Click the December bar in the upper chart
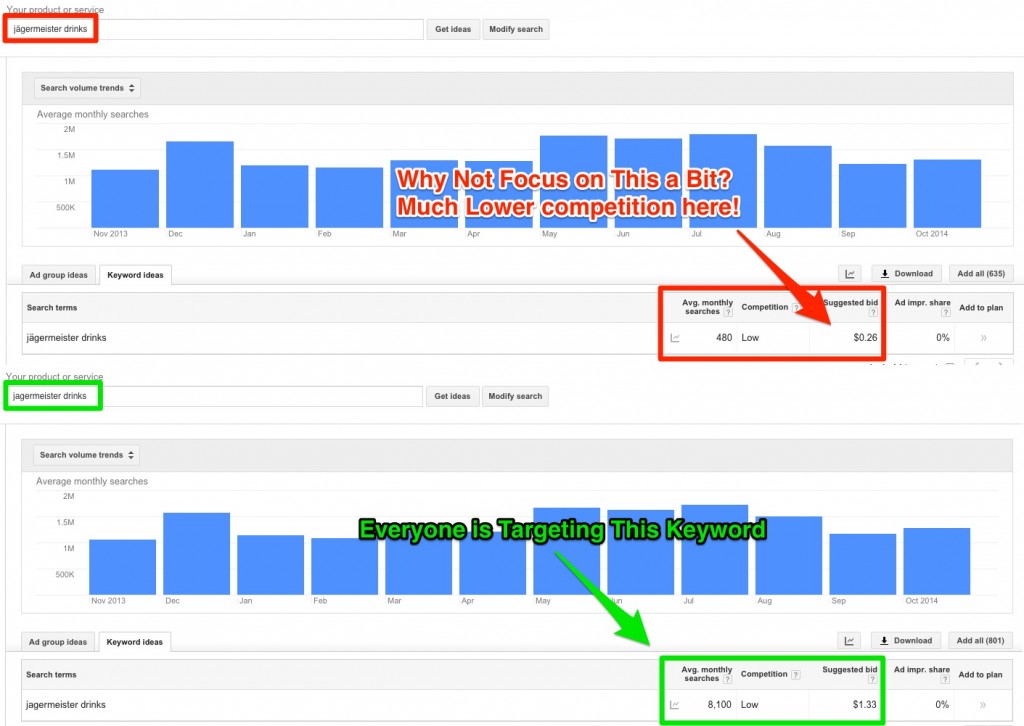The image size is (1024, 726). coord(199,185)
